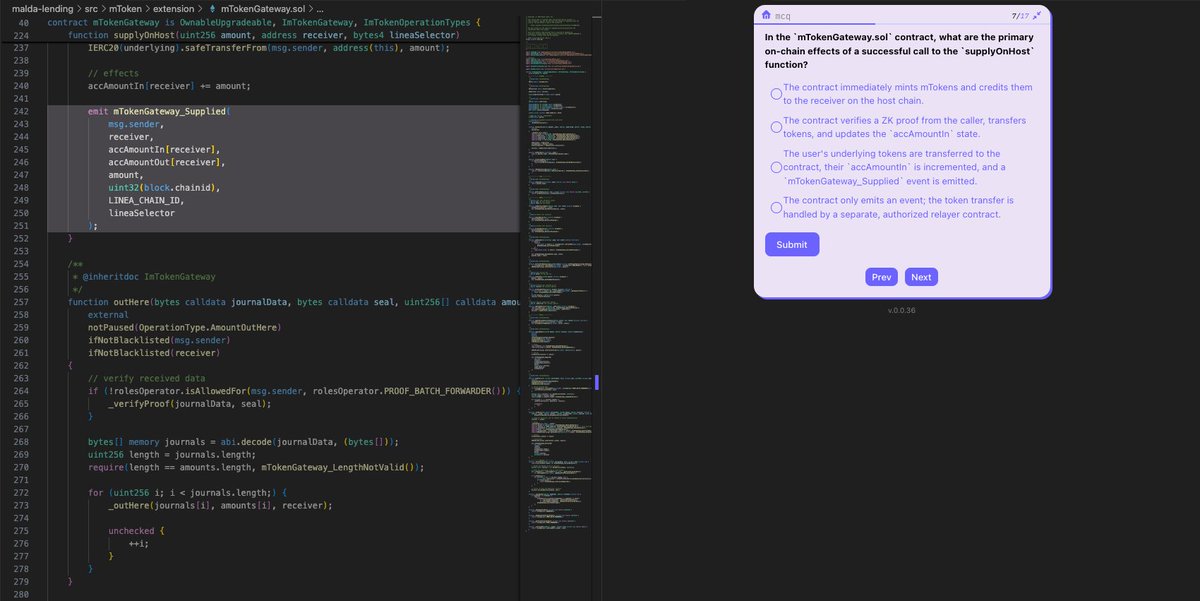Viewport: 1200px width, 601px height.
Task: Click the version label v.0.0.36
Action: (902, 311)
